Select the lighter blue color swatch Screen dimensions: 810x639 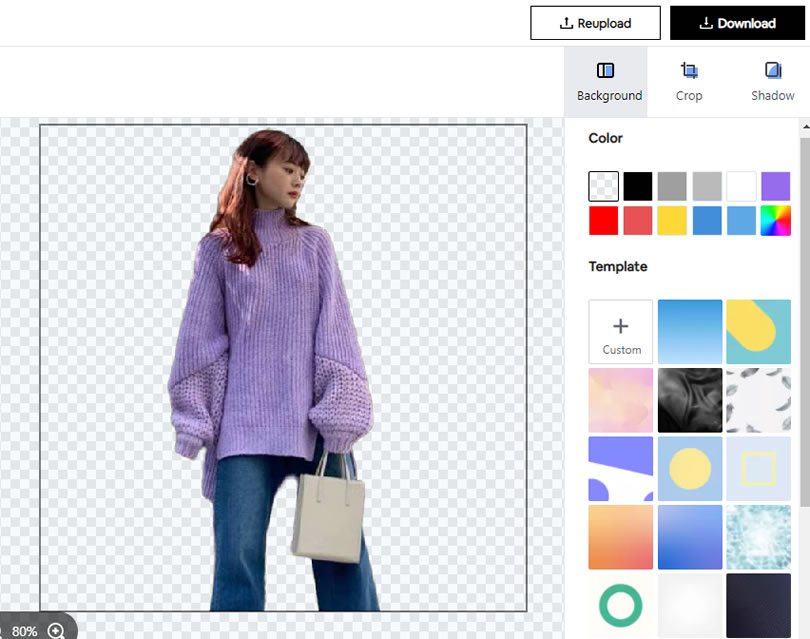[741, 221]
